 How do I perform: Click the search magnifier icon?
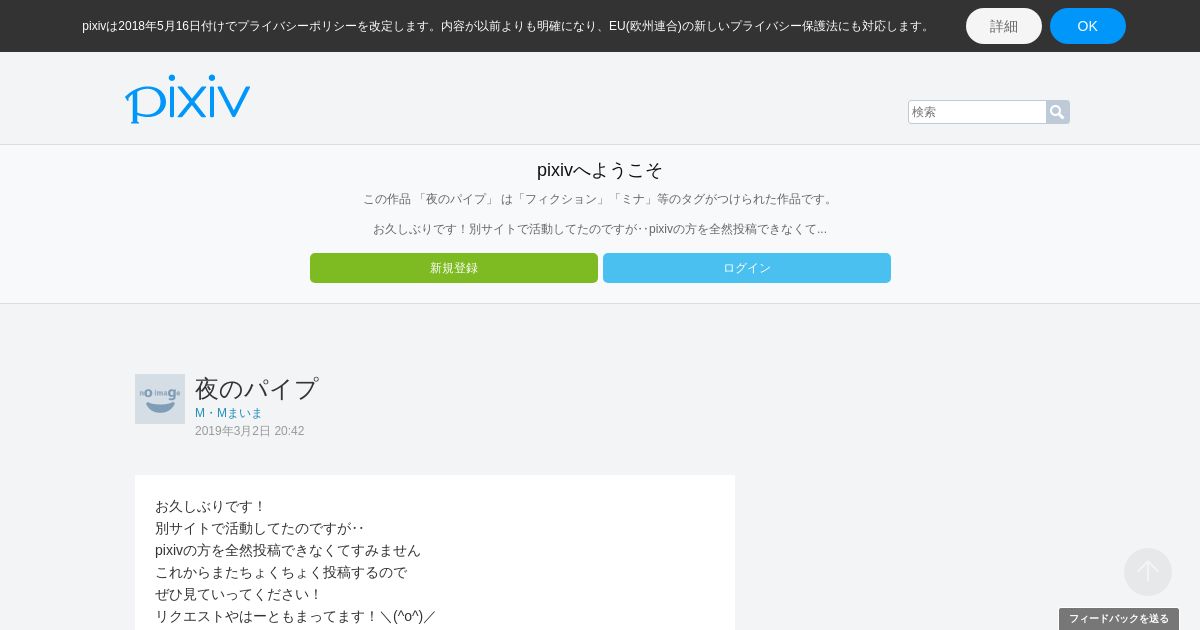(1057, 112)
